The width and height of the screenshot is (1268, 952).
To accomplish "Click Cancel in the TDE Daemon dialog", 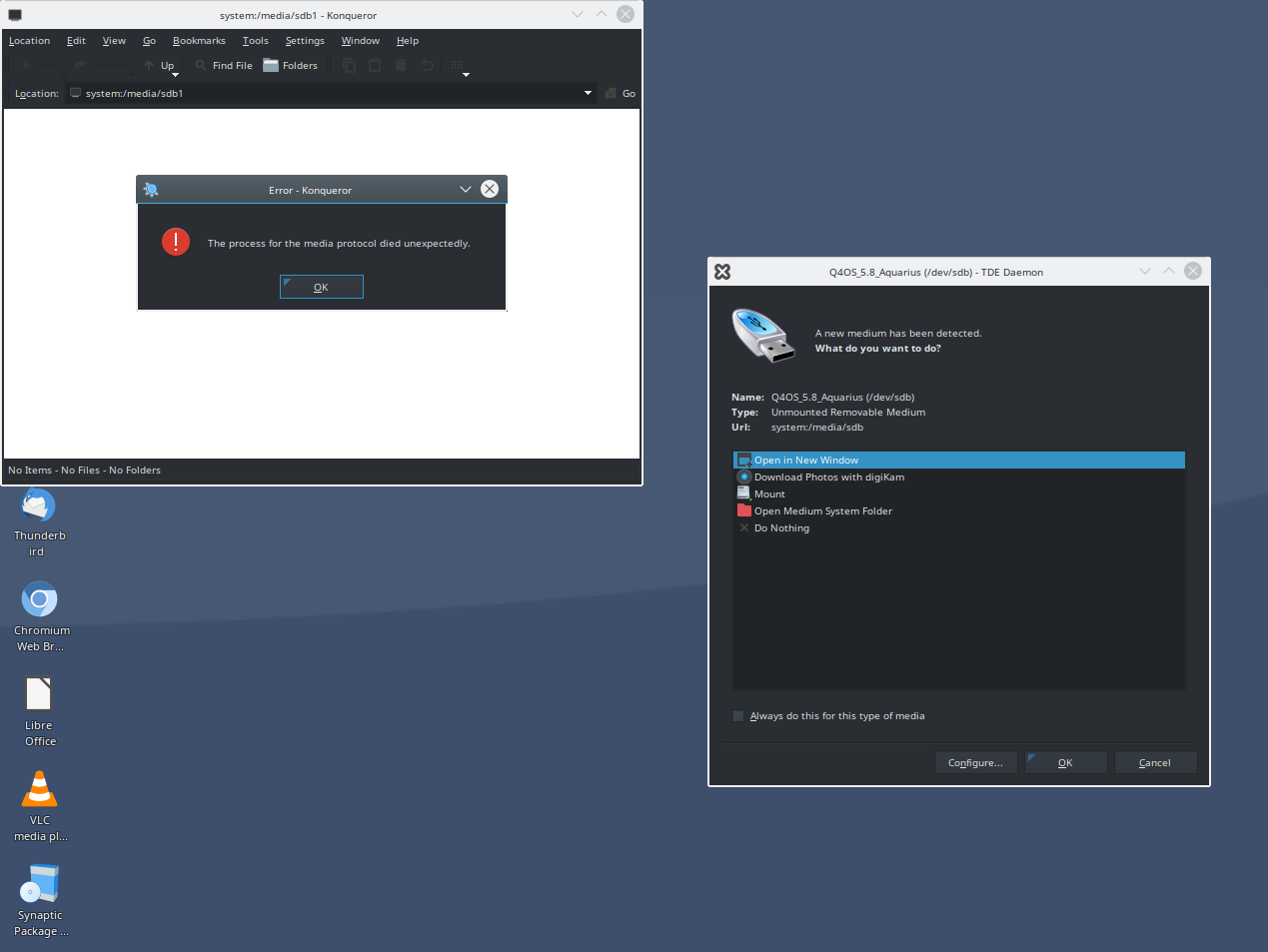I will click(x=1155, y=763).
